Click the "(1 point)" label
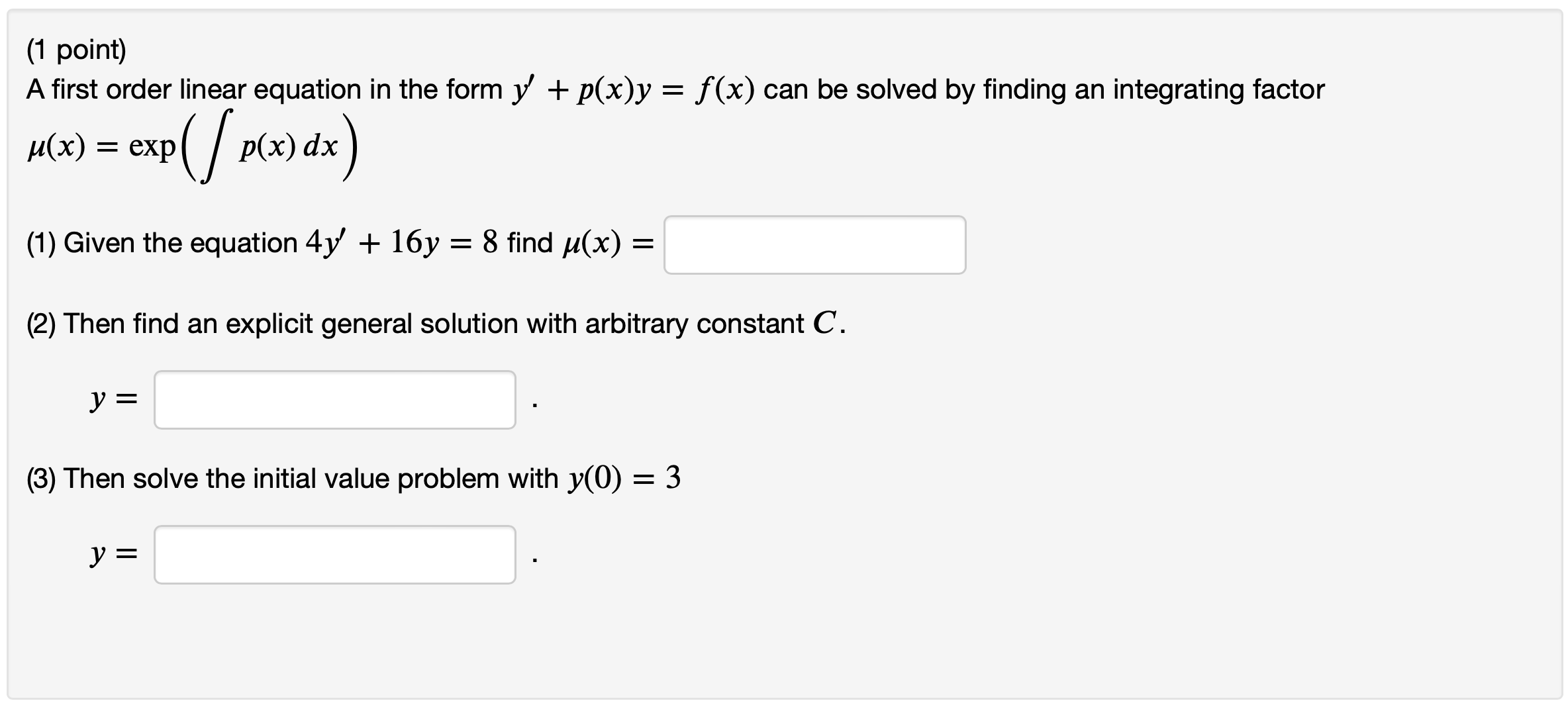The image size is (1568, 711). point(76,50)
